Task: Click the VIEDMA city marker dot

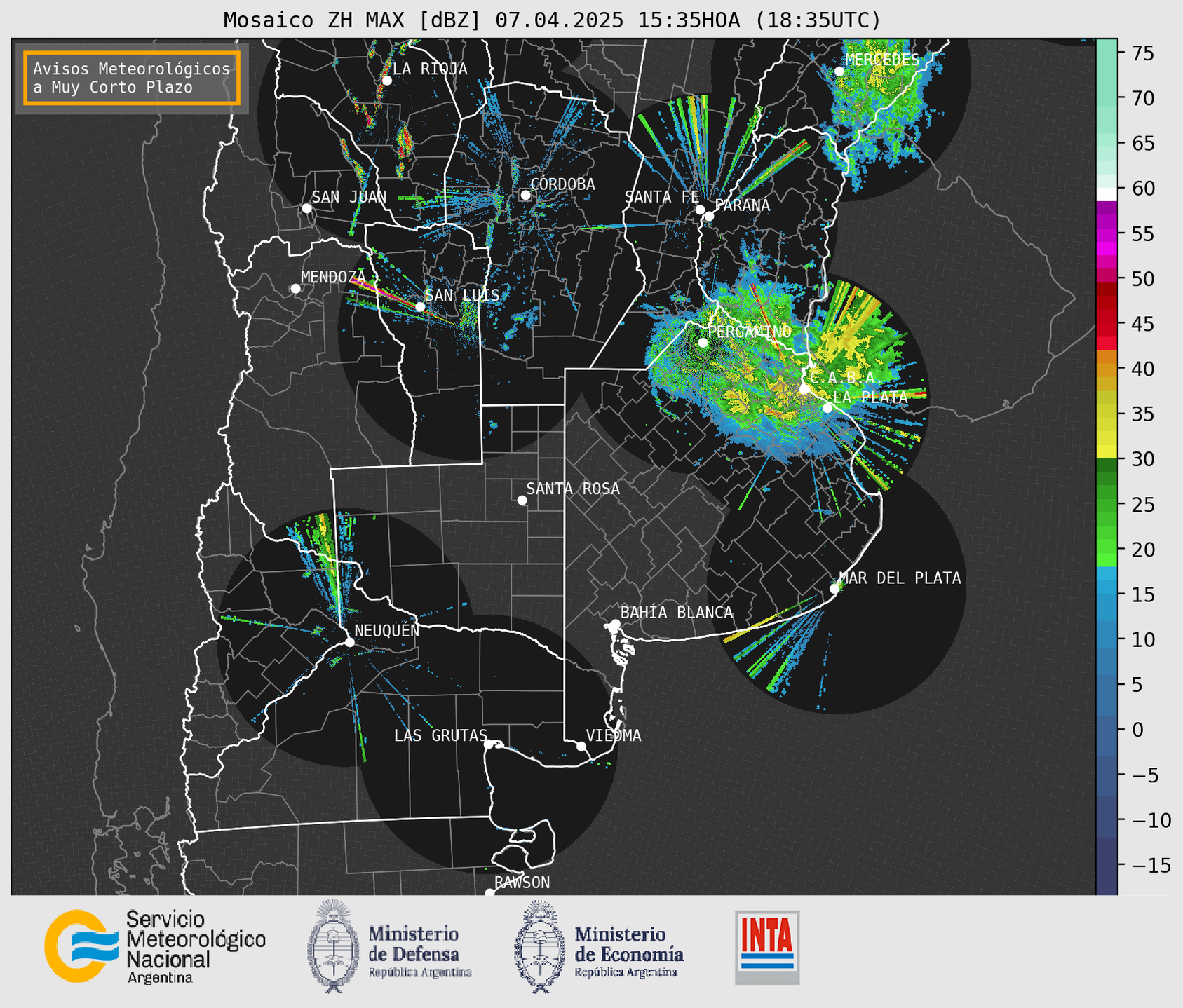Action: pyautogui.click(x=581, y=746)
